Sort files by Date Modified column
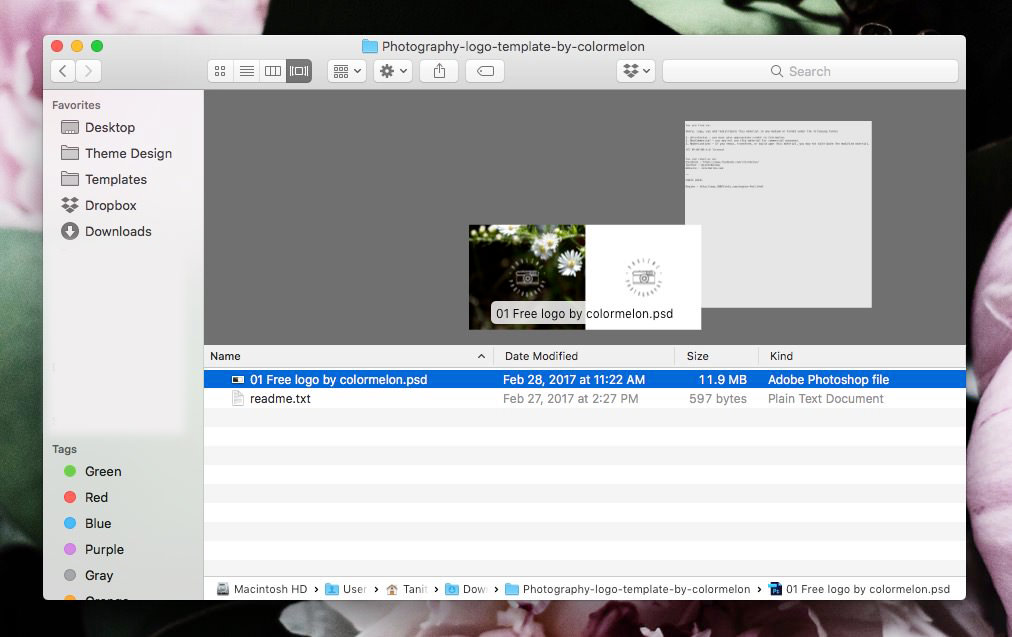Image resolution: width=1012 pixels, height=637 pixels. [x=541, y=356]
